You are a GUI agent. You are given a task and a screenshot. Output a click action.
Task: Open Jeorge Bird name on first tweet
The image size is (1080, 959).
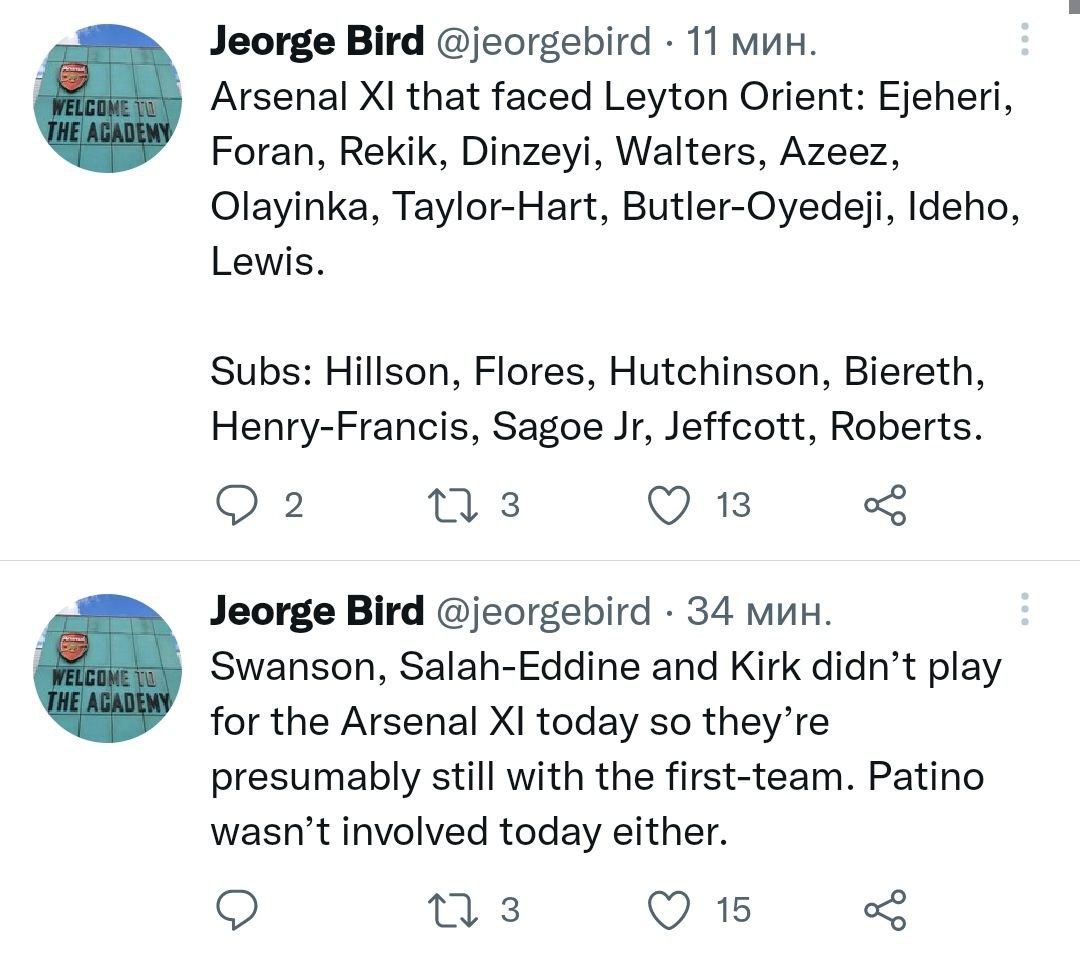[316, 42]
